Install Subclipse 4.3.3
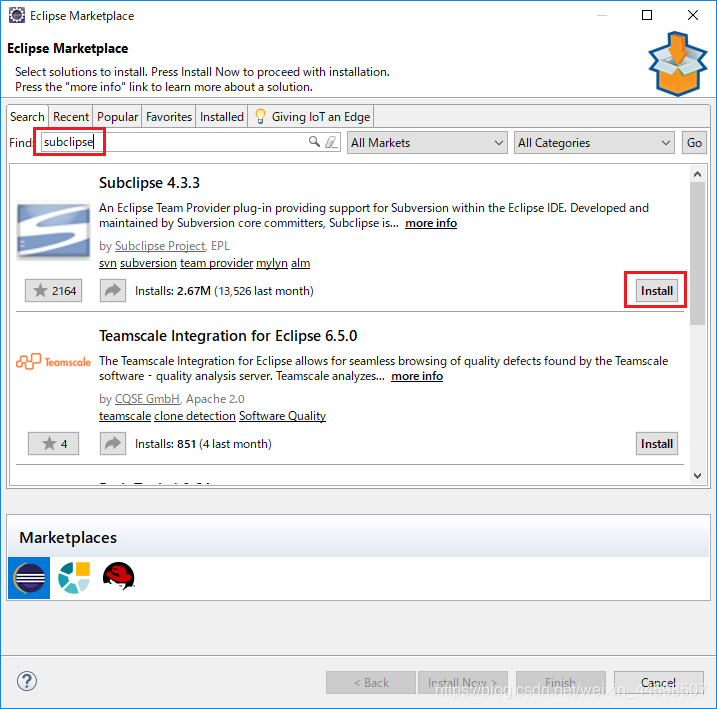The height and width of the screenshot is (709, 717). tap(657, 290)
